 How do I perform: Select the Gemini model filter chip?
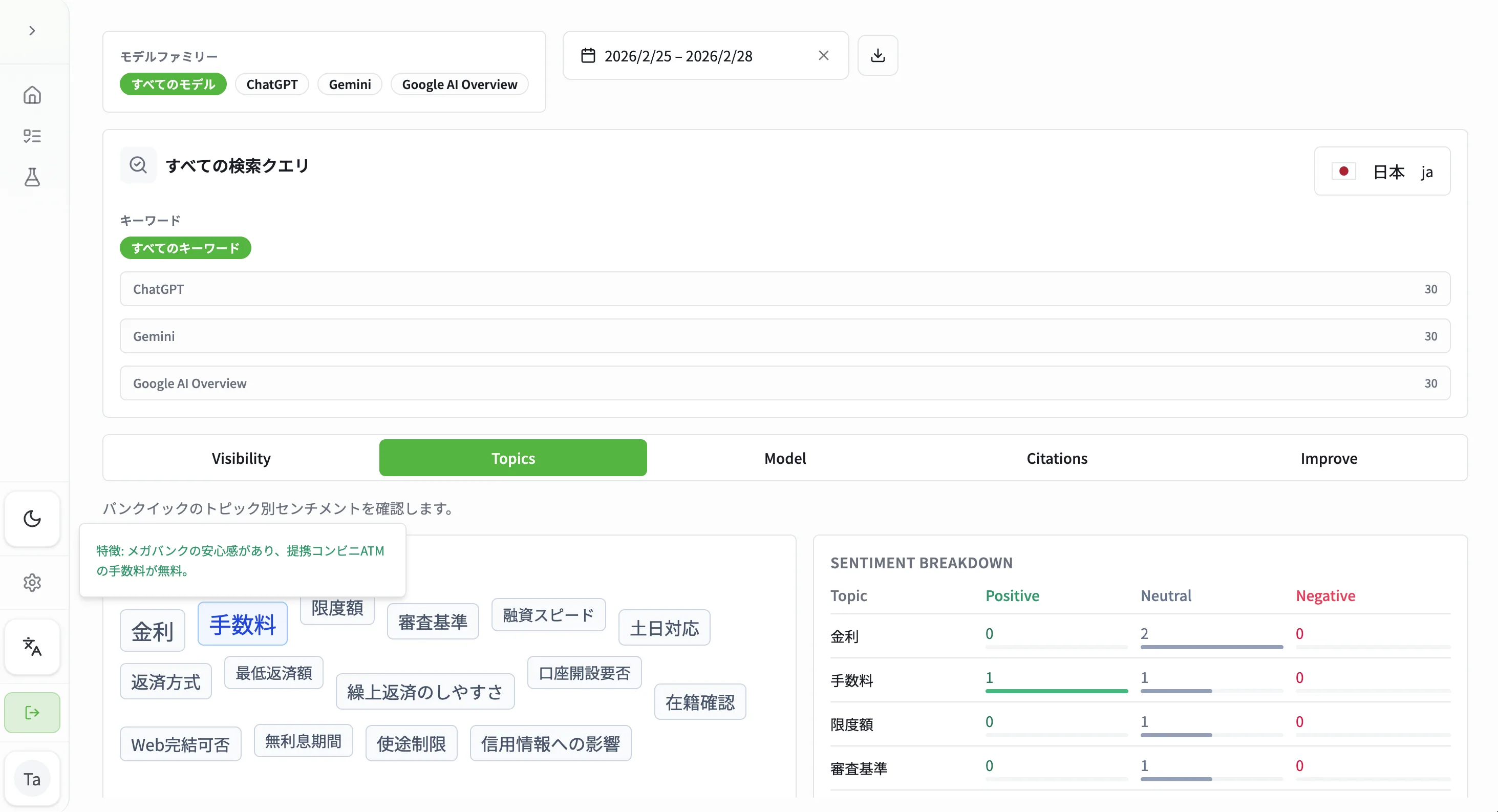[350, 84]
